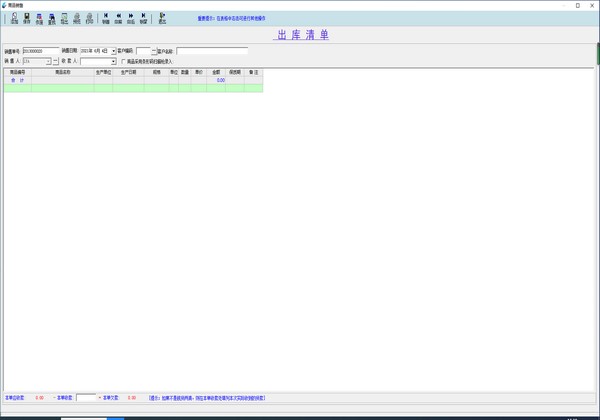Click the Print (打印) toolbar icon
The image size is (600, 420).
pos(89,18)
